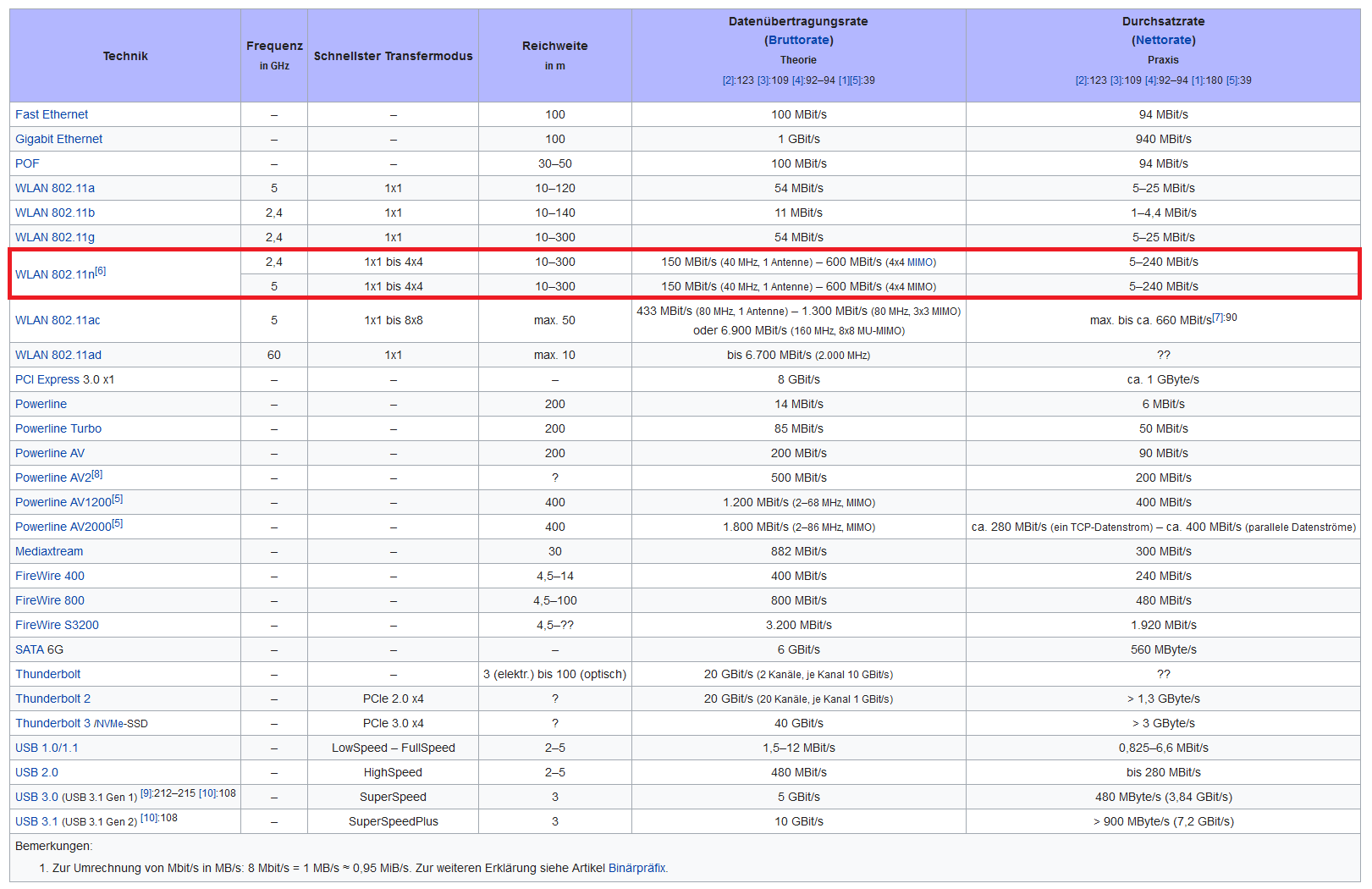This screenshot has height=889, width=1372.
Task: Open the PCI Express link
Action: click(47, 379)
